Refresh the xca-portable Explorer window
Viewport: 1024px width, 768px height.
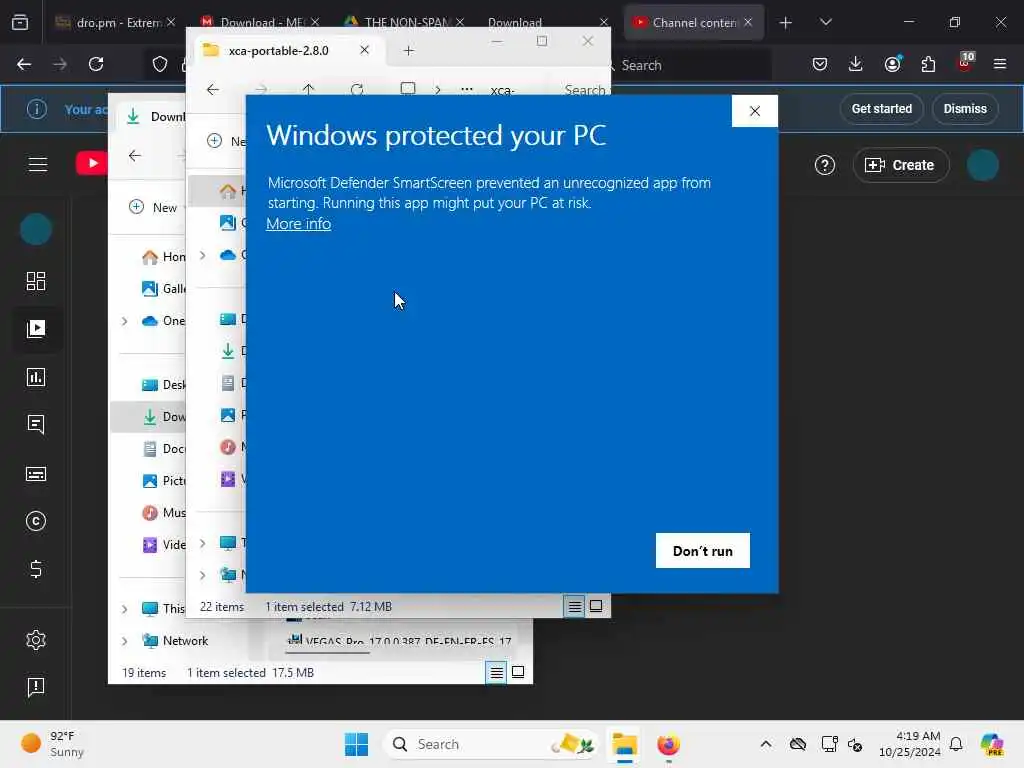[357, 89]
